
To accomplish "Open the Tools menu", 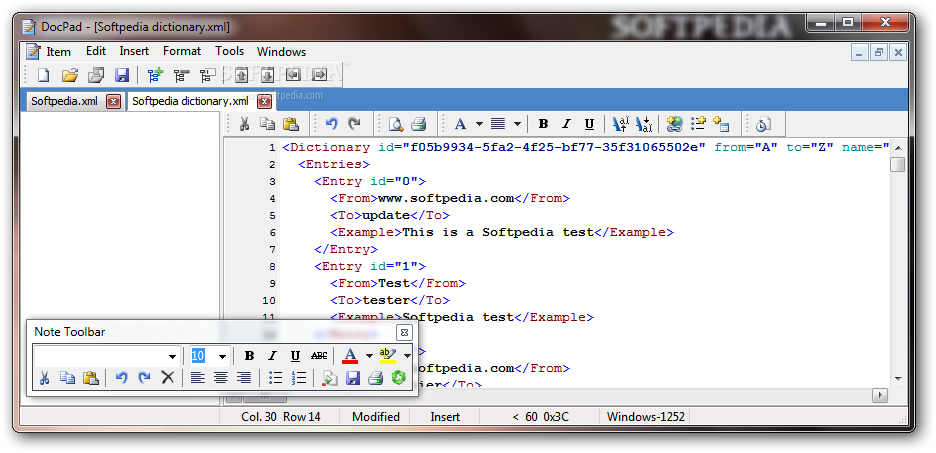I will (x=230, y=51).
